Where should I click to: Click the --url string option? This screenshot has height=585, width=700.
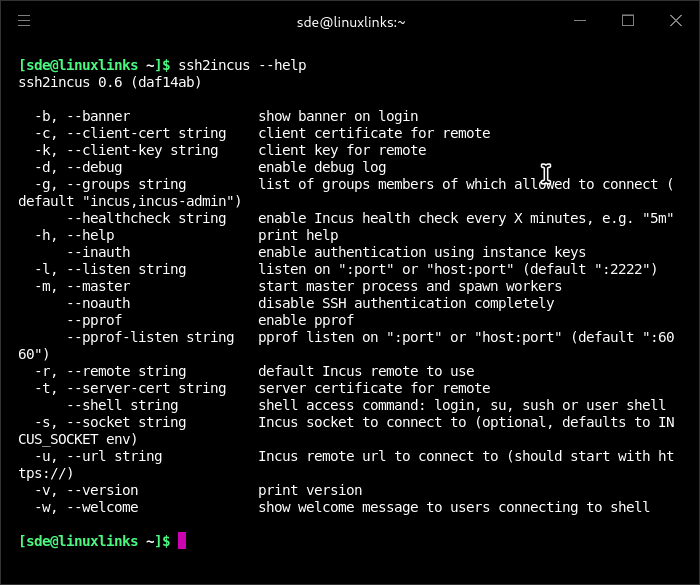114,456
